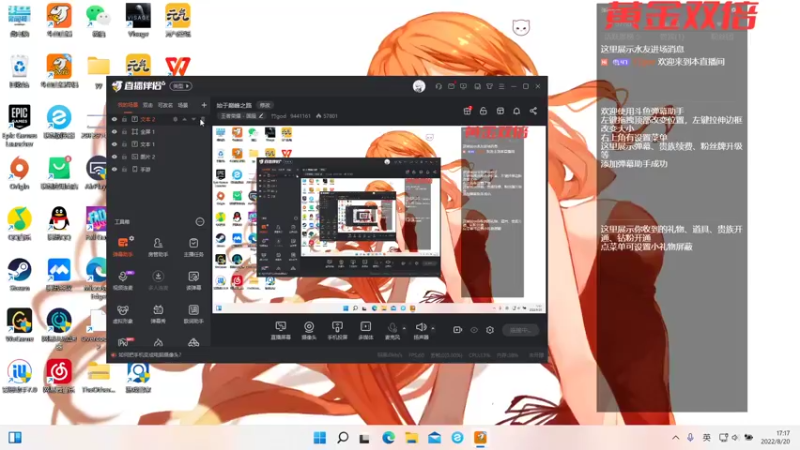Select the 文本 1 source row
800x450 pixels.
click(x=159, y=144)
